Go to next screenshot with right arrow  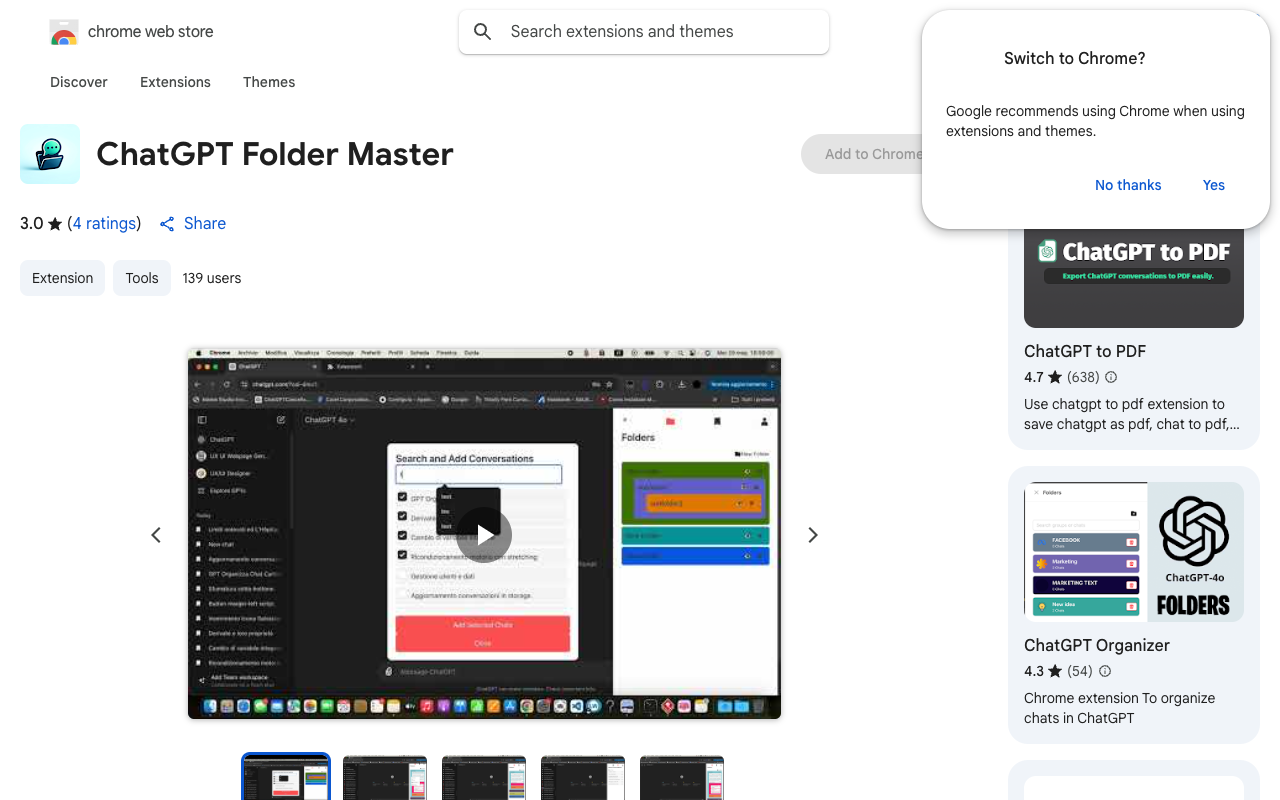pos(813,535)
